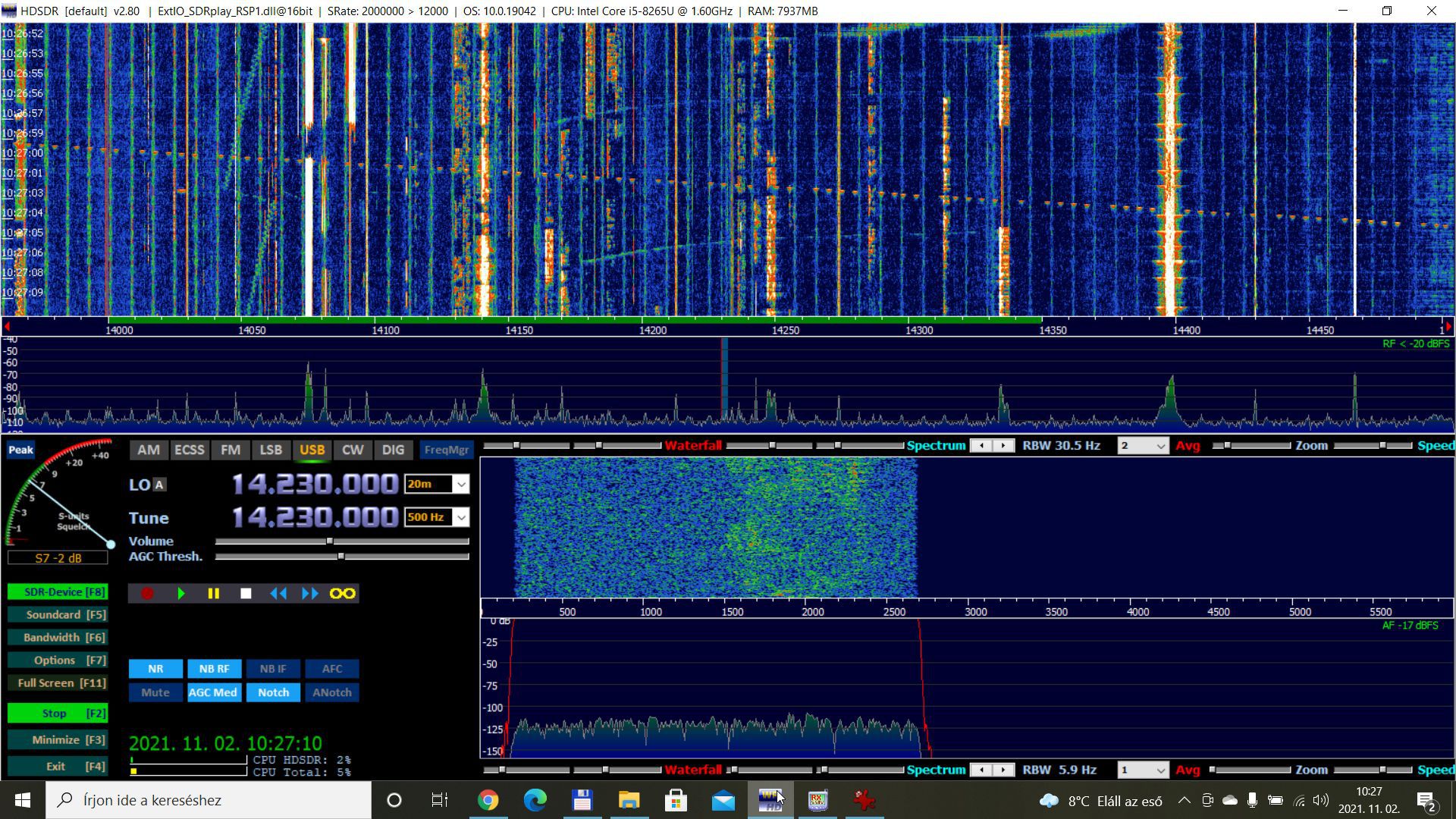
Task: Click the Volume slider
Action: pos(330,541)
